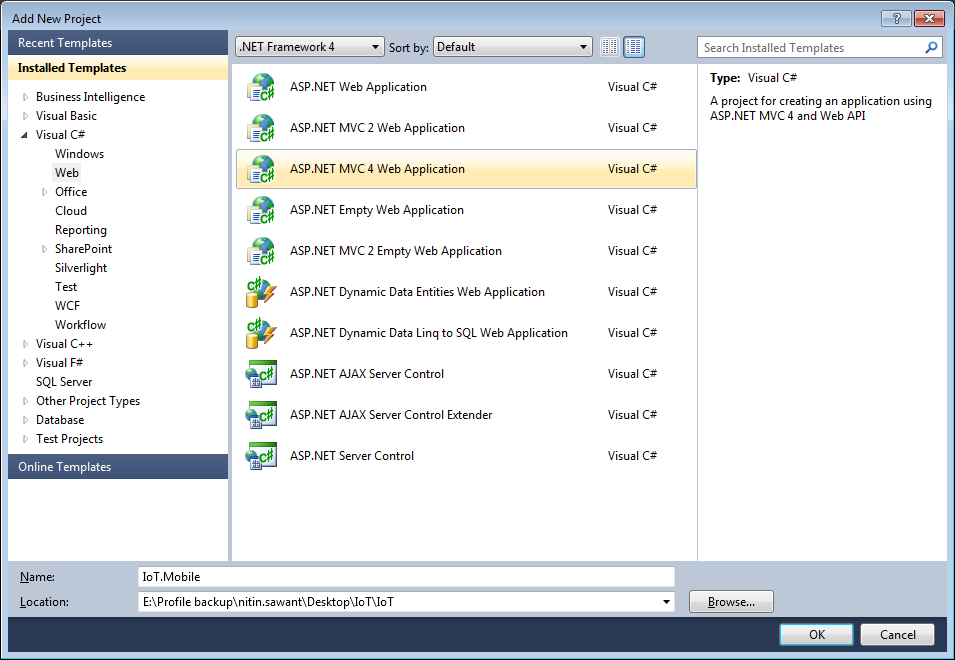Open the Recent Templates section
Viewport: 955px width, 660px height.
click(118, 43)
